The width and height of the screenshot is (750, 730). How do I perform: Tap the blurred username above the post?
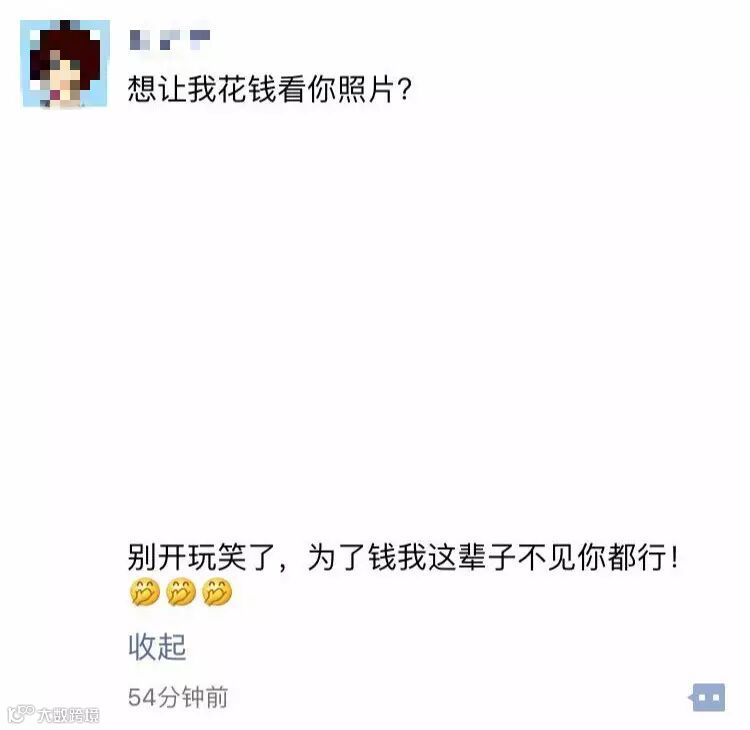point(170,40)
